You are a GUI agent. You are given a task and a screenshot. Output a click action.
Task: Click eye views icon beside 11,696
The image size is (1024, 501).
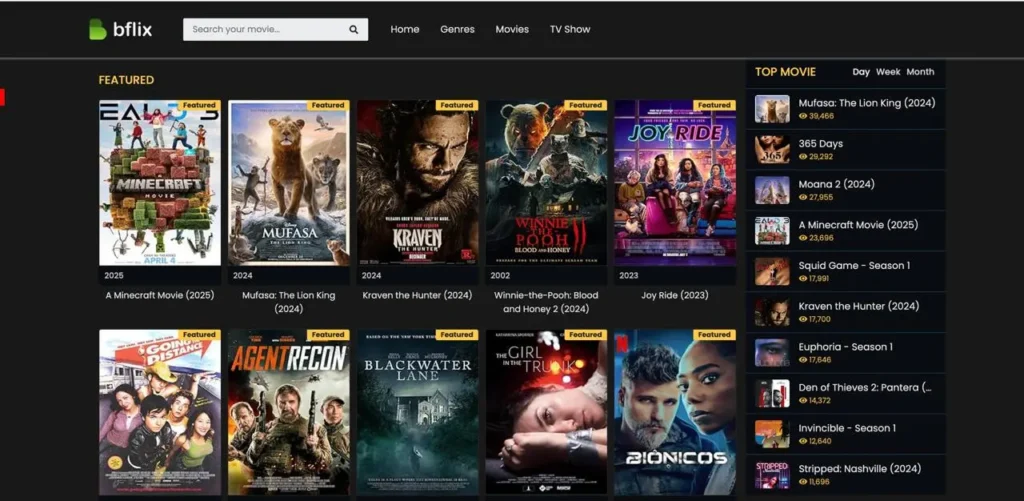point(803,481)
